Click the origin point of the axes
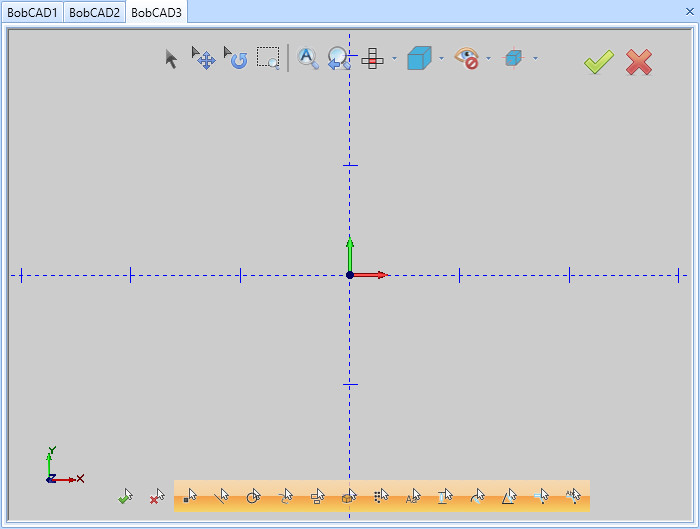The image size is (700, 529). coord(350,274)
